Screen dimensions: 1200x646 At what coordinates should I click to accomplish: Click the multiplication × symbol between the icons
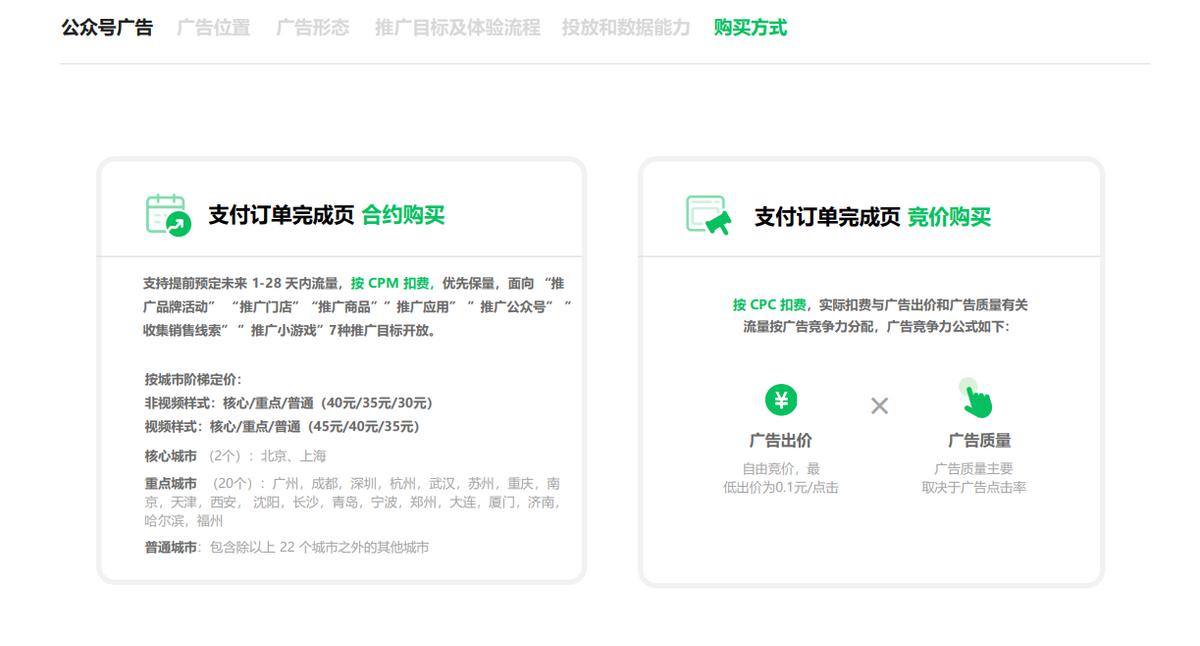pos(878,406)
